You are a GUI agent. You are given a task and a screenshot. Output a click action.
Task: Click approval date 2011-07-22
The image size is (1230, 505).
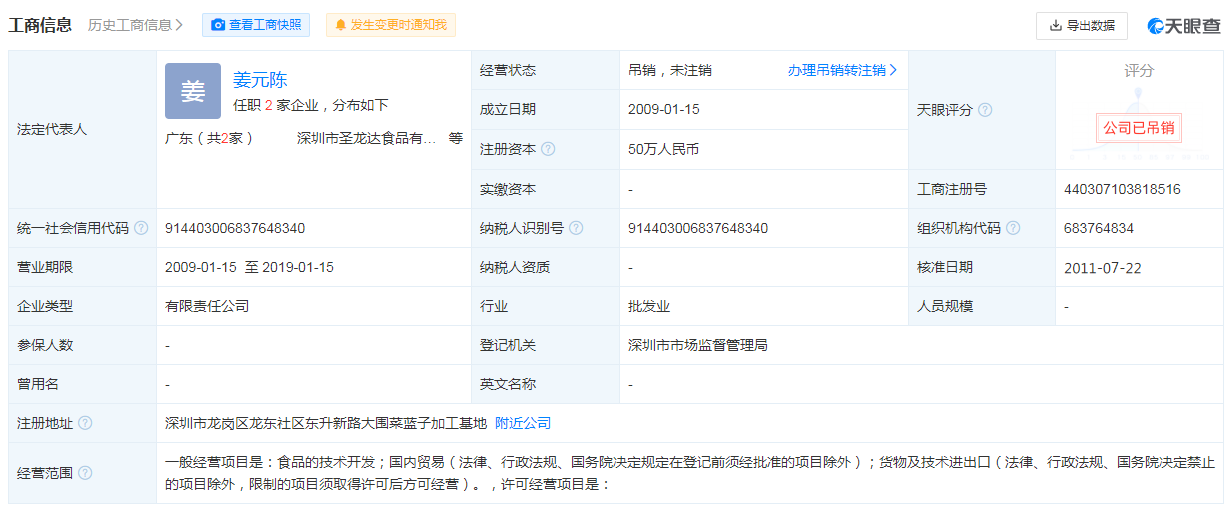coord(1103,267)
